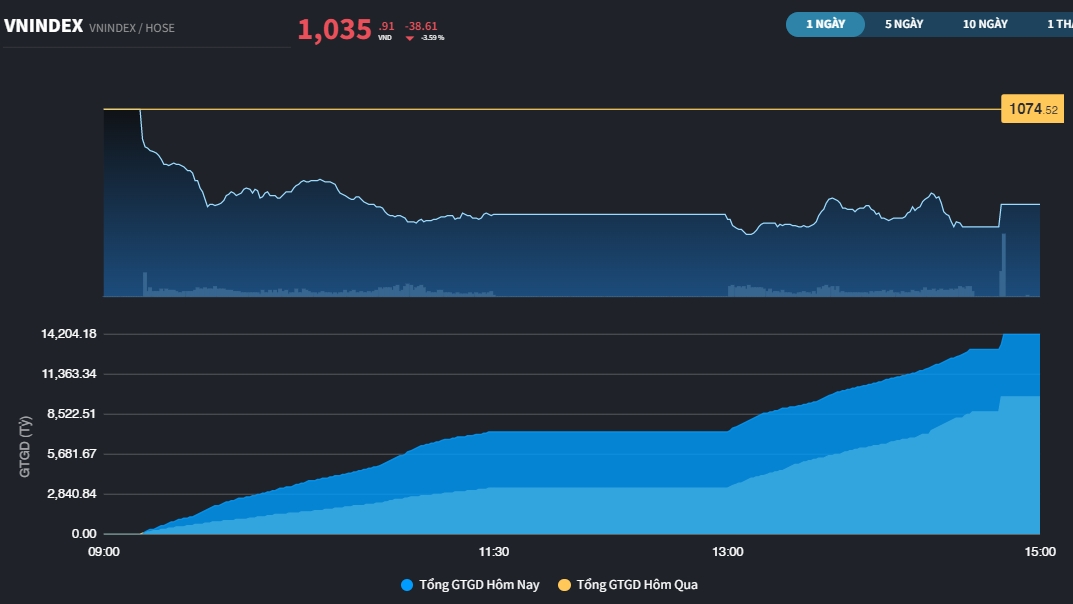
Task: Toggle the blue Tổng GTGD Hôm Nay legend dot
Action: click(406, 585)
